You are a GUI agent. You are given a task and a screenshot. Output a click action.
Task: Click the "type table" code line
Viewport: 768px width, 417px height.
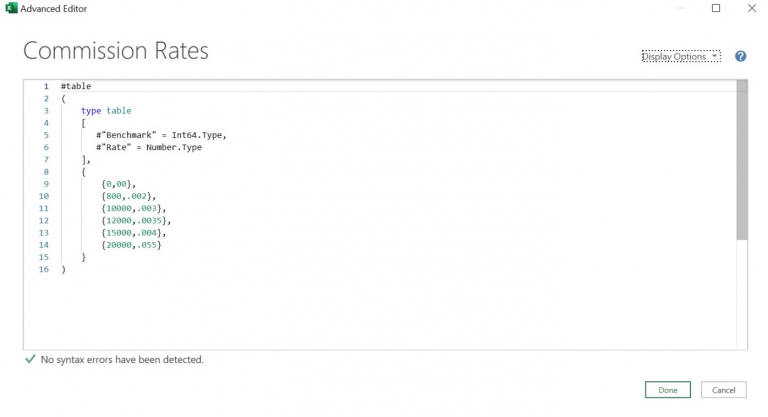[x=106, y=110]
